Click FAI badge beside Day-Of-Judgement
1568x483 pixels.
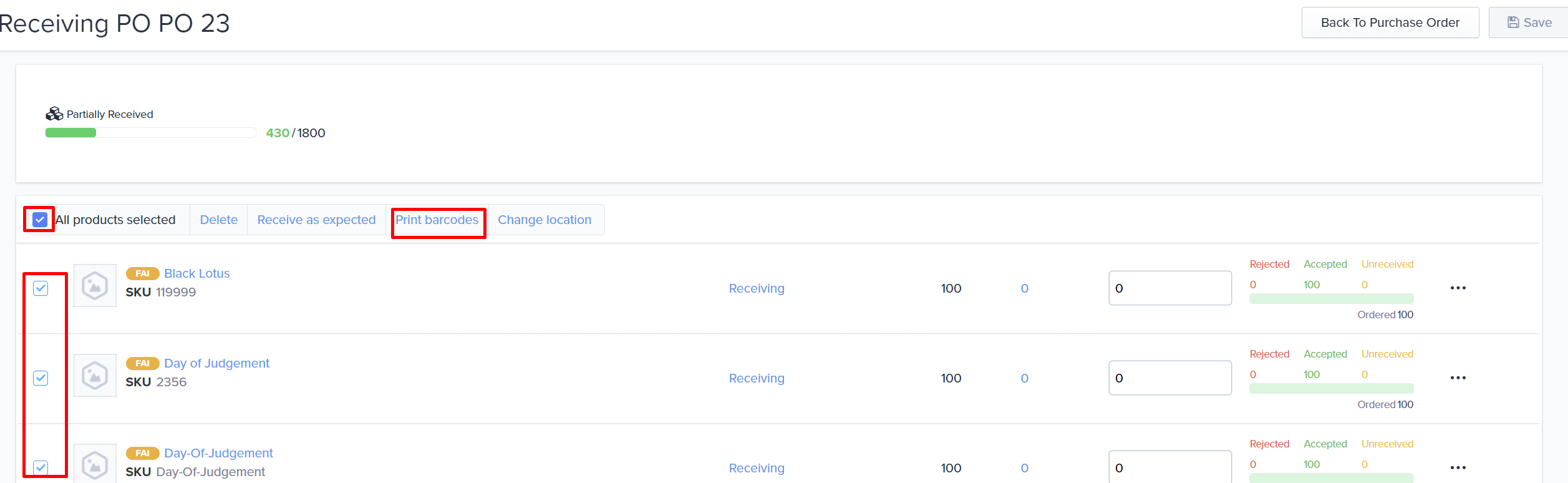pos(142,453)
